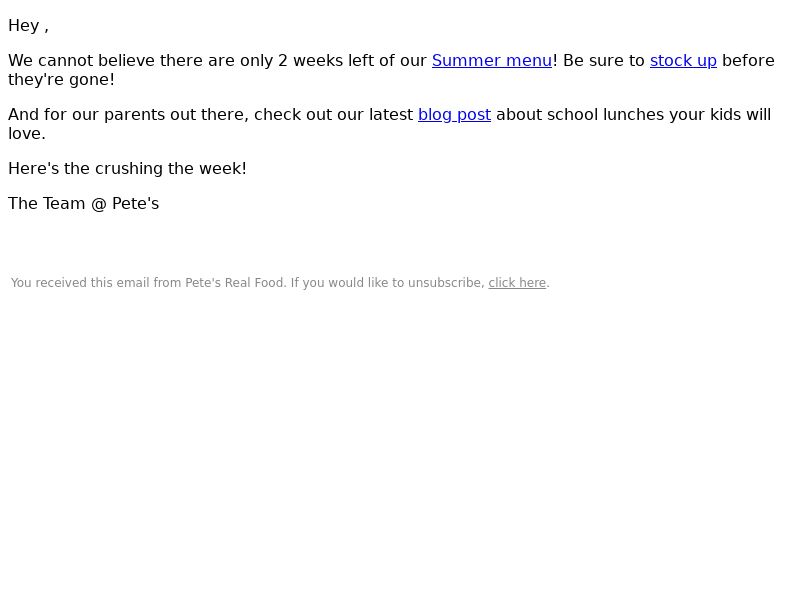Click the 'Here's the crushing the week!' line
Image resolution: width=800 pixels, height=600 pixels.
(x=127, y=169)
